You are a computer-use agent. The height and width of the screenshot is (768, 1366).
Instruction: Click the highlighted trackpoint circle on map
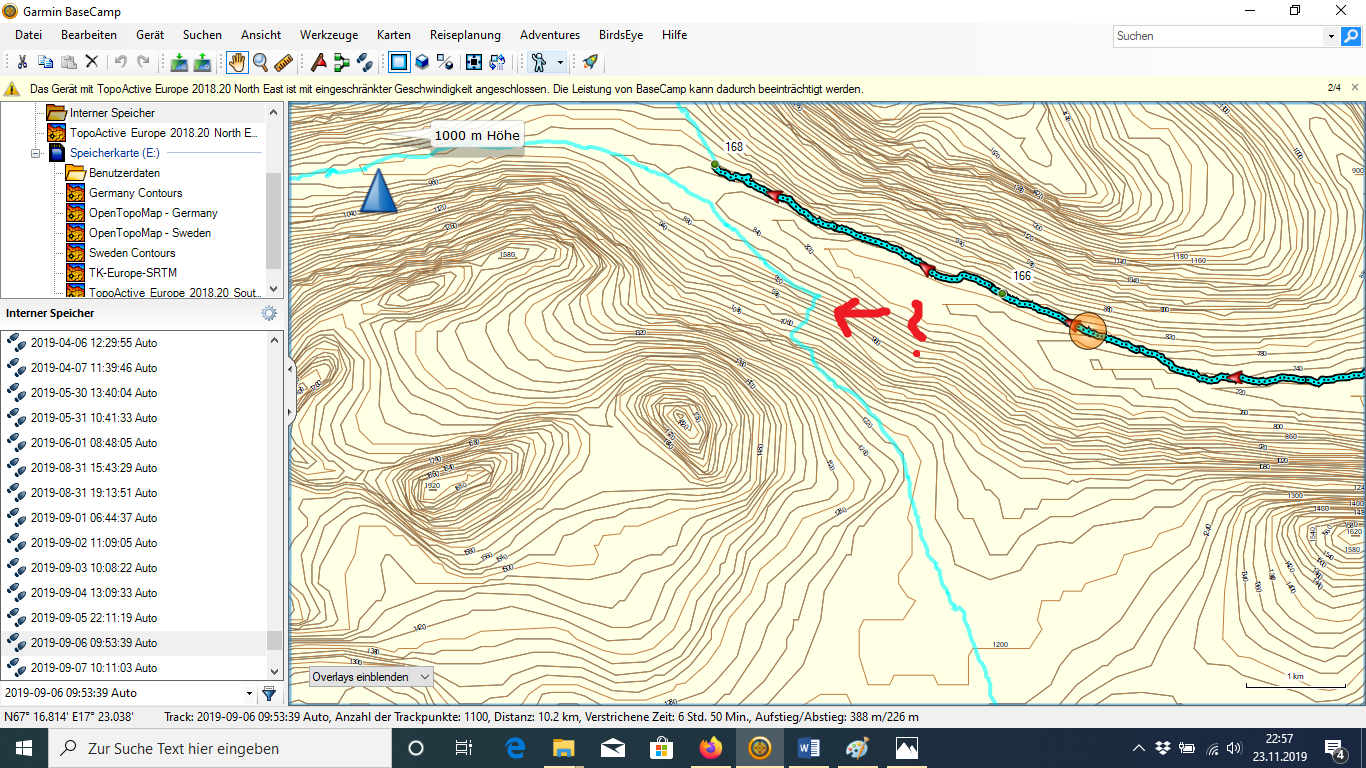(1087, 329)
